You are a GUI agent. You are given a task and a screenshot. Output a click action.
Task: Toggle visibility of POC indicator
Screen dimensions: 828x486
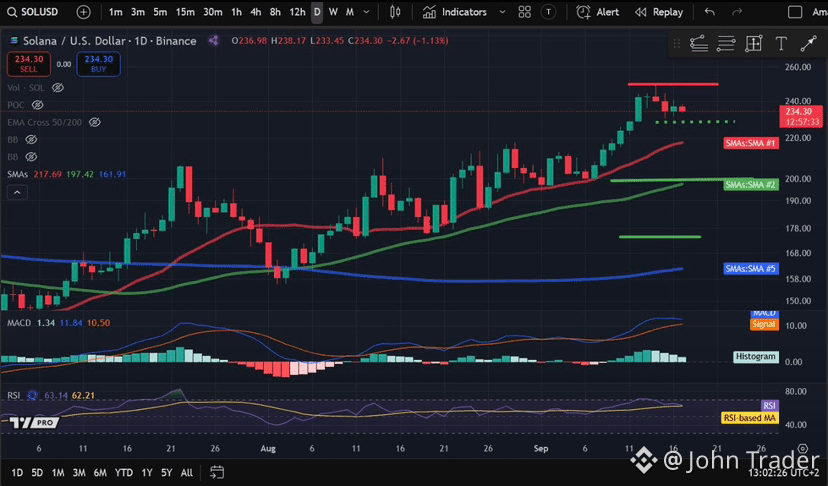tap(37, 105)
